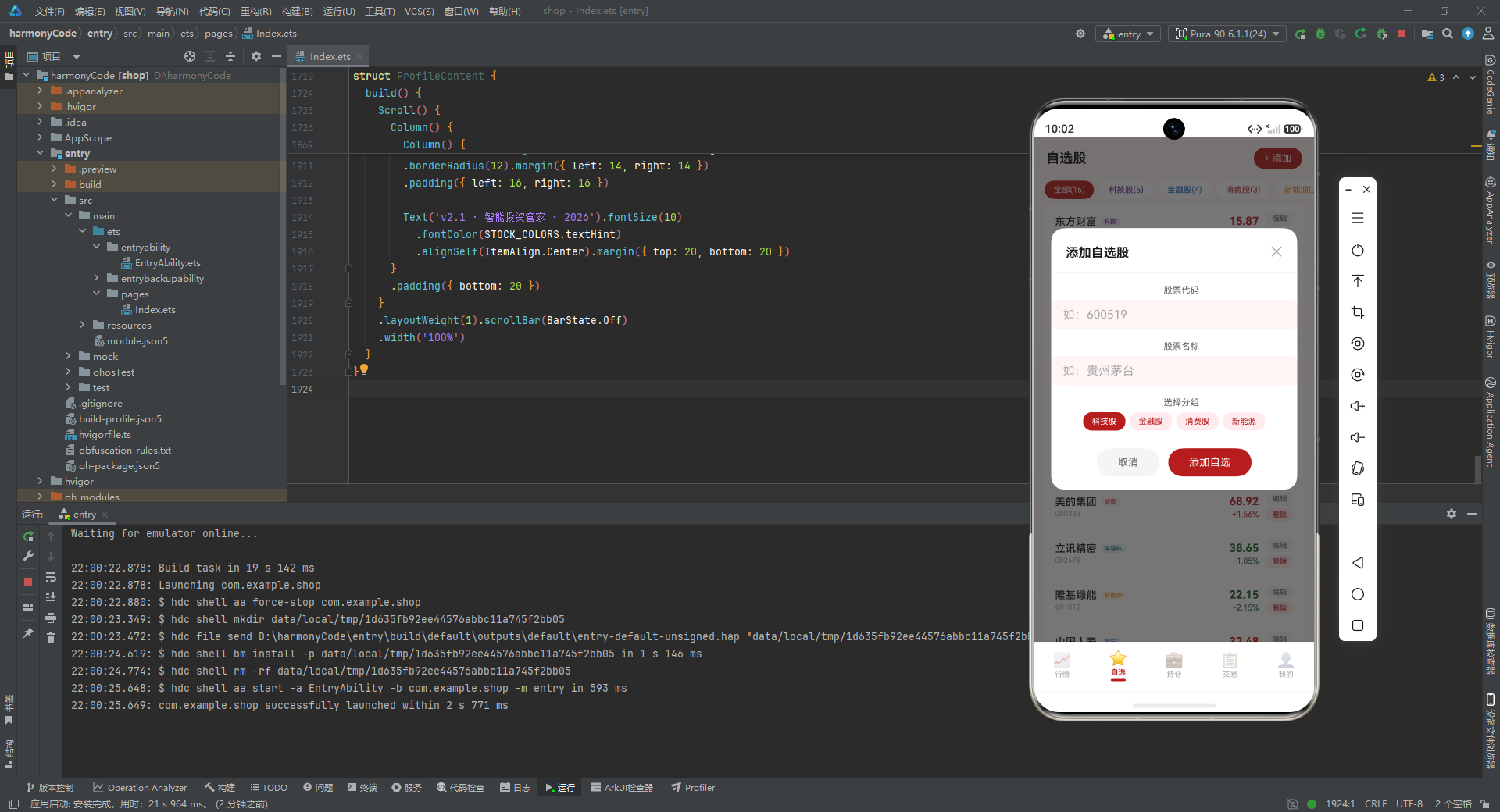Pin the Run tab with pin icon
The image size is (1500, 812).
(28, 633)
